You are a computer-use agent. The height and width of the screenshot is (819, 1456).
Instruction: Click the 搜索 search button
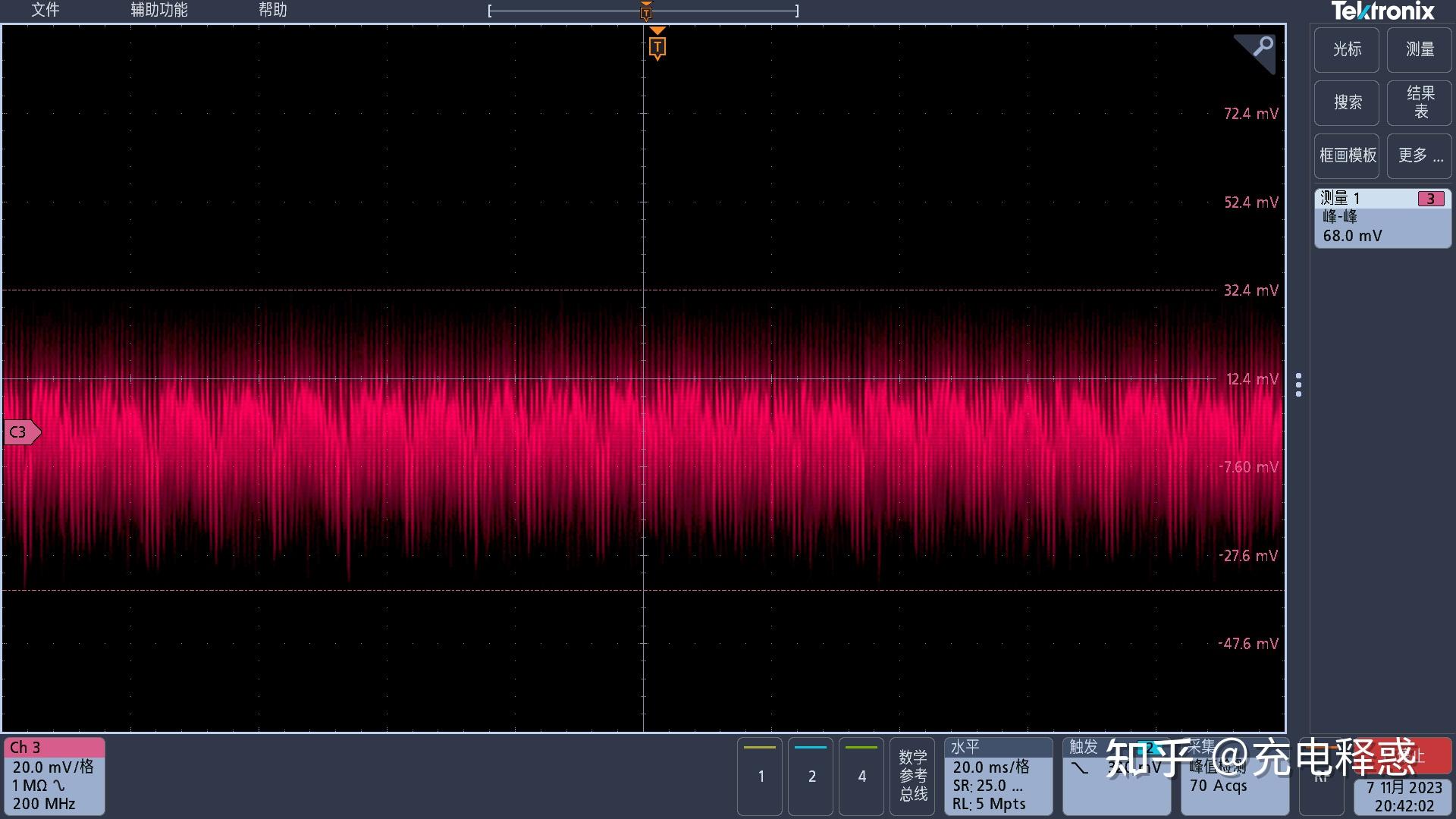pyautogui.click(x=1347, y=102)
